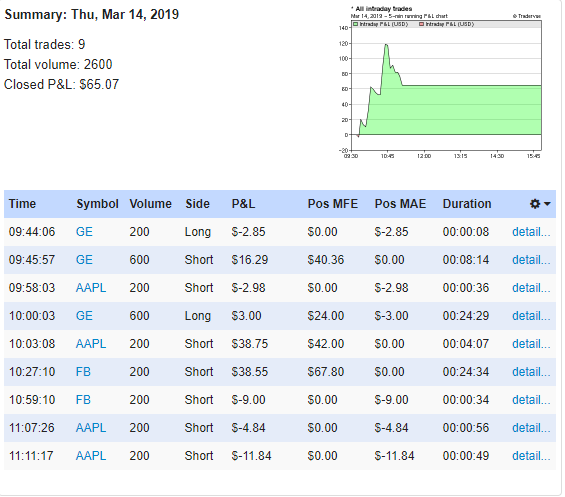Open AAPL symbol link at 10:03:08
This screenshot has height=497, width=565.
(91, 344)
